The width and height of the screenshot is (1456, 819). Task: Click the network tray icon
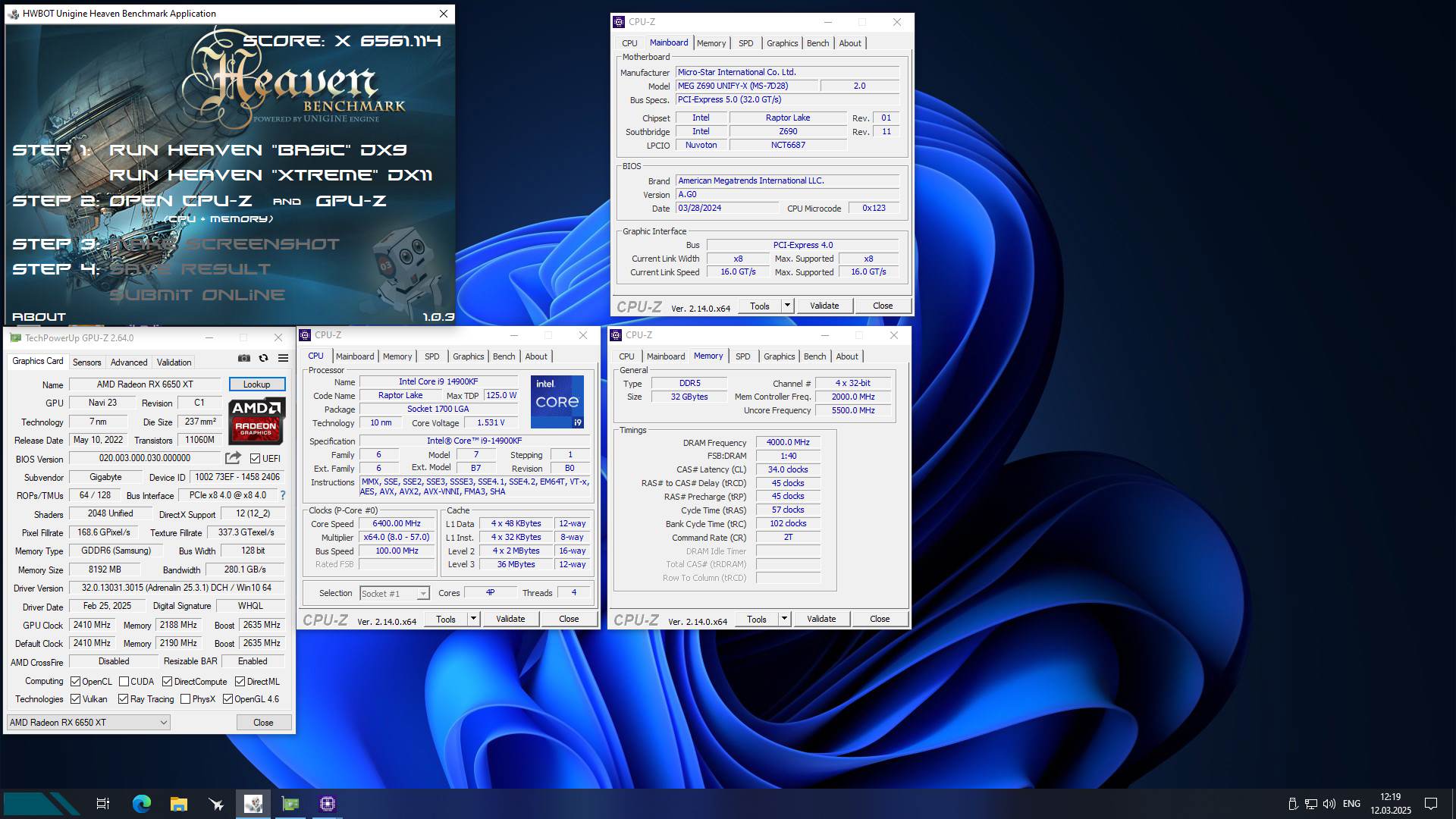(x=1311, y=804)
